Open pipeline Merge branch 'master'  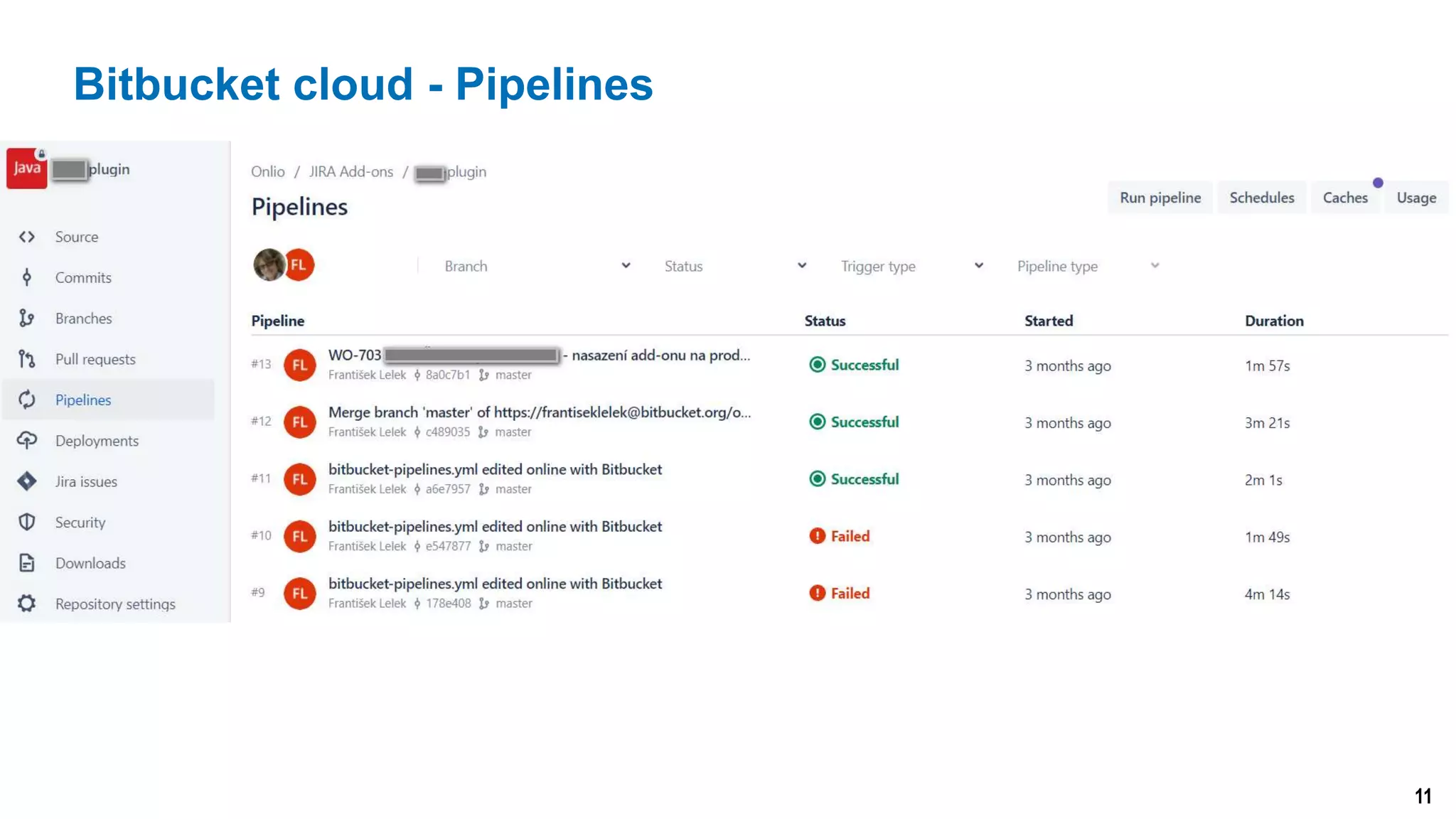tap(540, 412)
